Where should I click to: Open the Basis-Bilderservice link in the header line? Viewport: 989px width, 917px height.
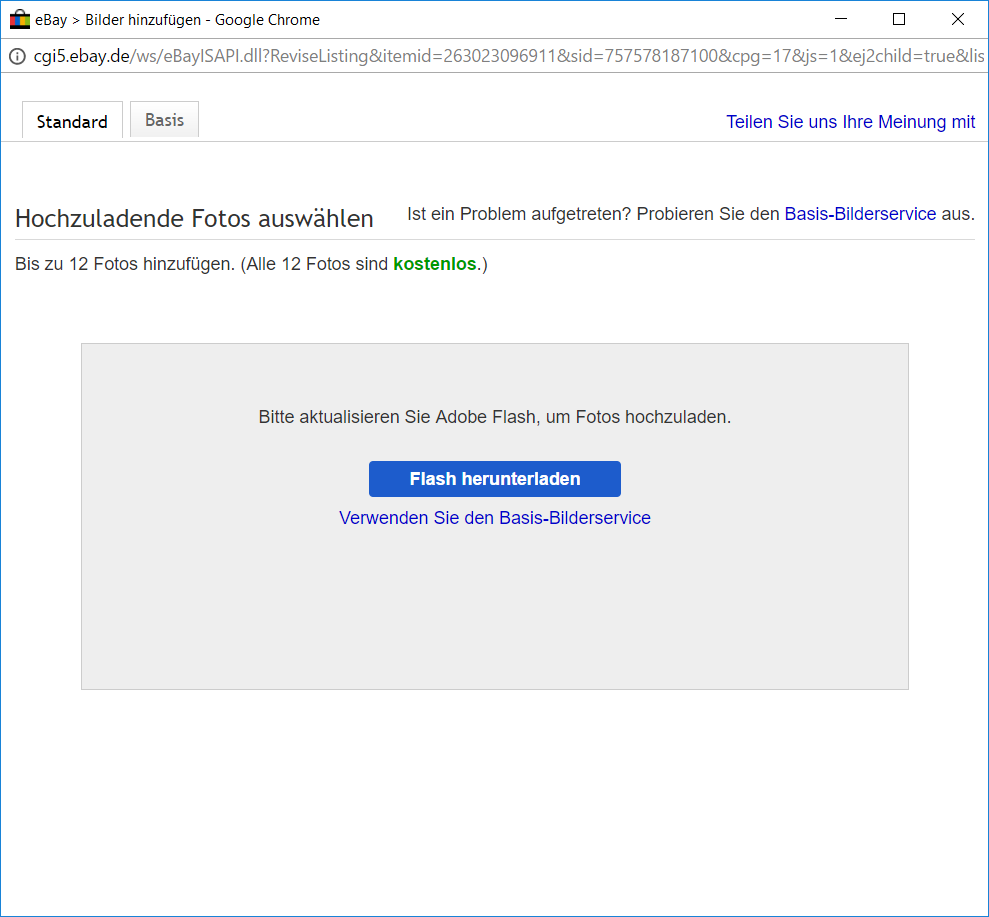click(x=860, y=214)
